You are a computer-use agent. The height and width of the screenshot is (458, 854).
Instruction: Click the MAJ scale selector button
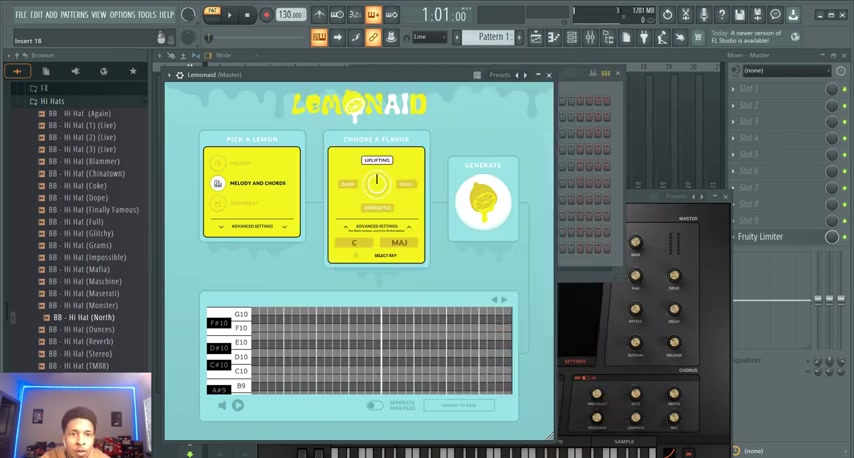[x=399, y=243]
